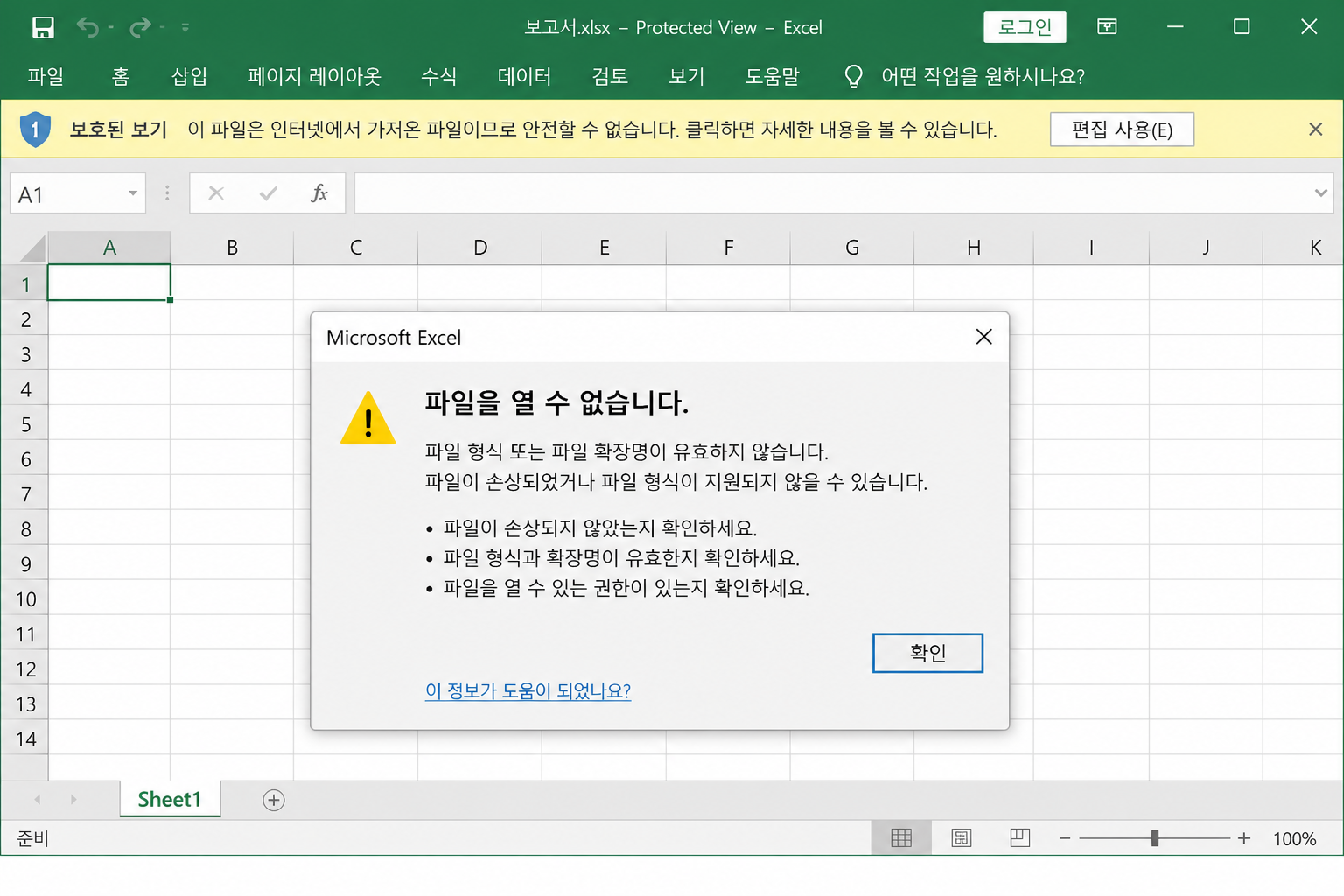Switch to the 삽입 ribbon tab
1344x896 pixels.
click(190, 77)
